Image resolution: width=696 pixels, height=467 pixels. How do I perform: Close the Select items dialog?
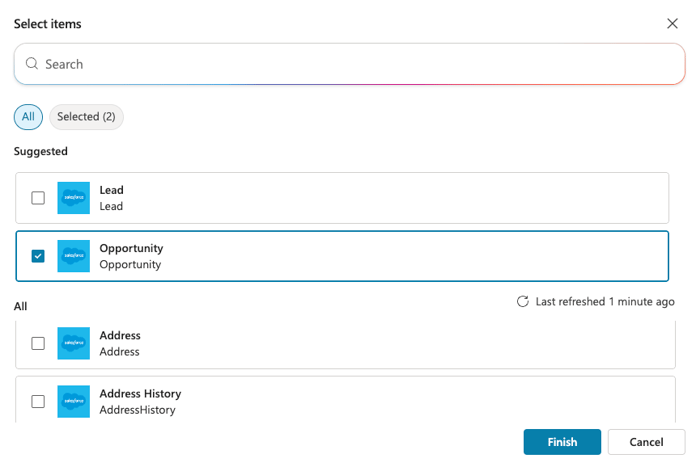[x=672, y=24]
